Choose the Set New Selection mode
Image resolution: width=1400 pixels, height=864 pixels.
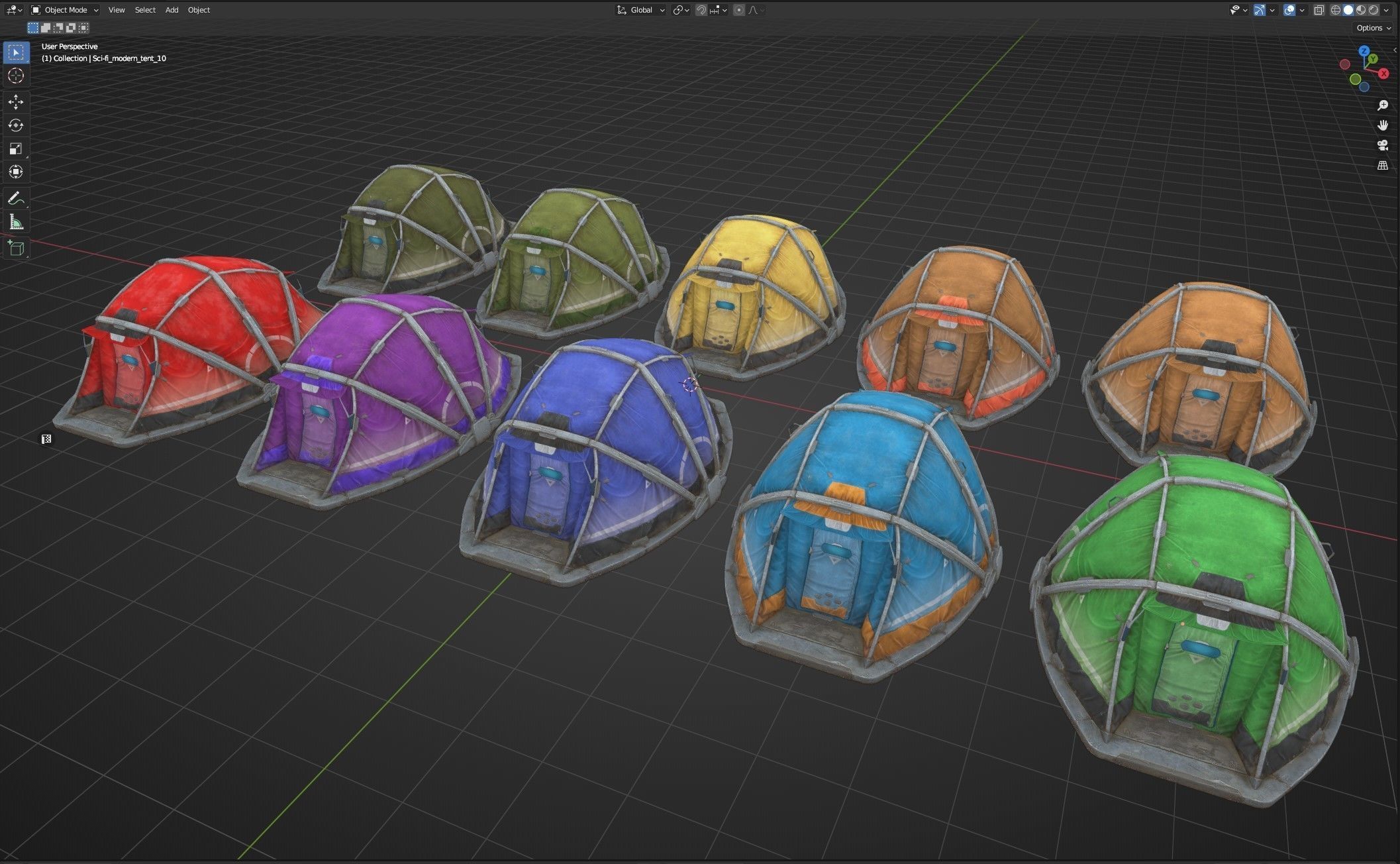[x=33, y=28]
